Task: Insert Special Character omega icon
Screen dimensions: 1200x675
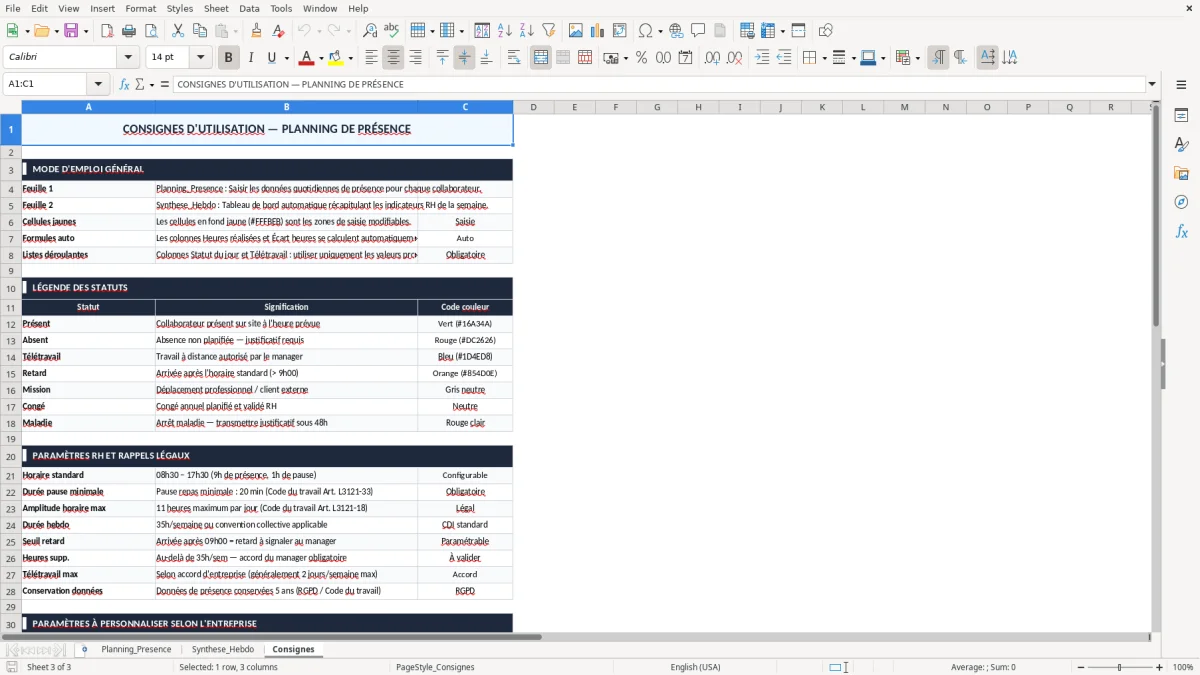Action: [x=645, y=31]
